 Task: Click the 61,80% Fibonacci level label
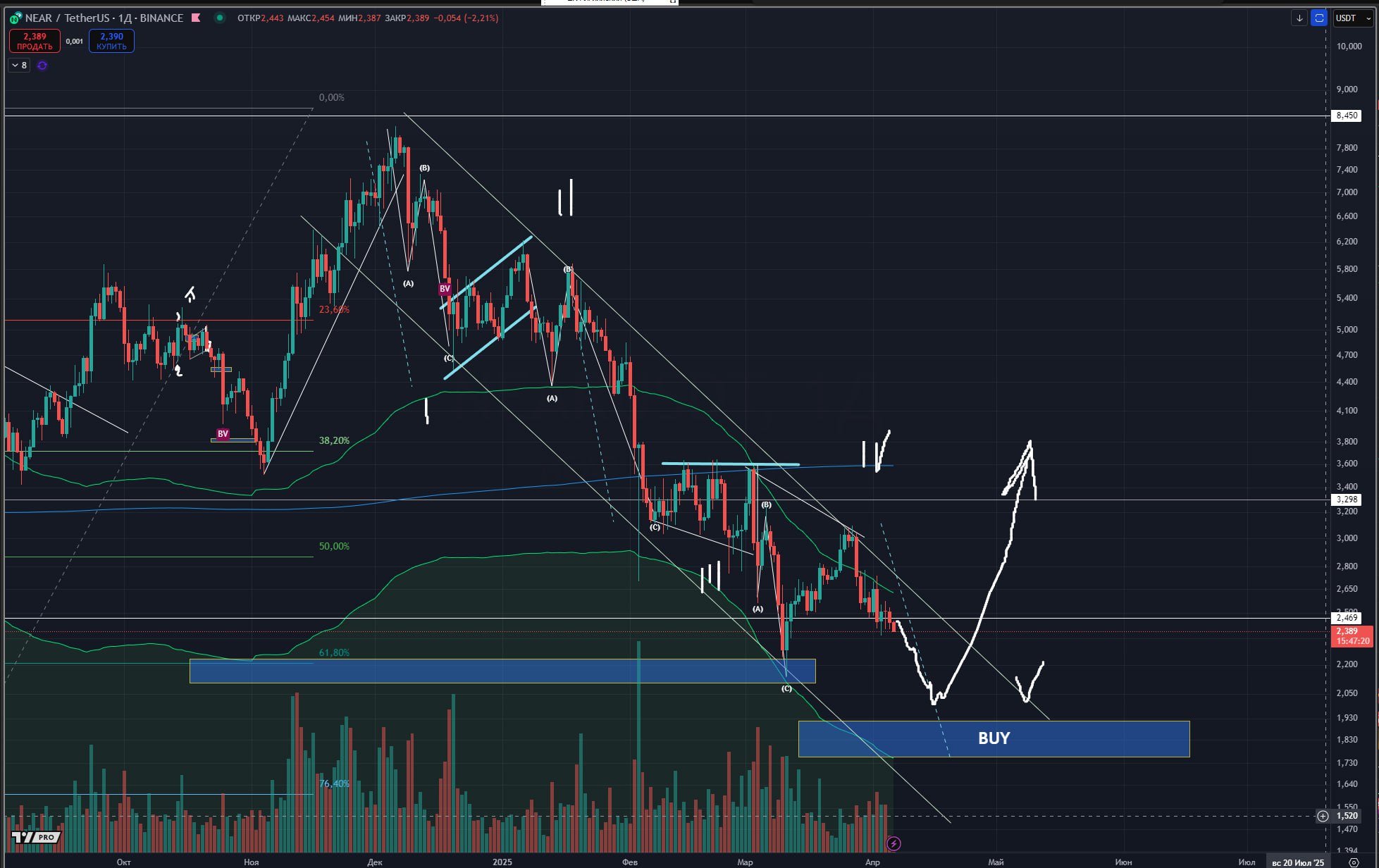tap(334, 652)
